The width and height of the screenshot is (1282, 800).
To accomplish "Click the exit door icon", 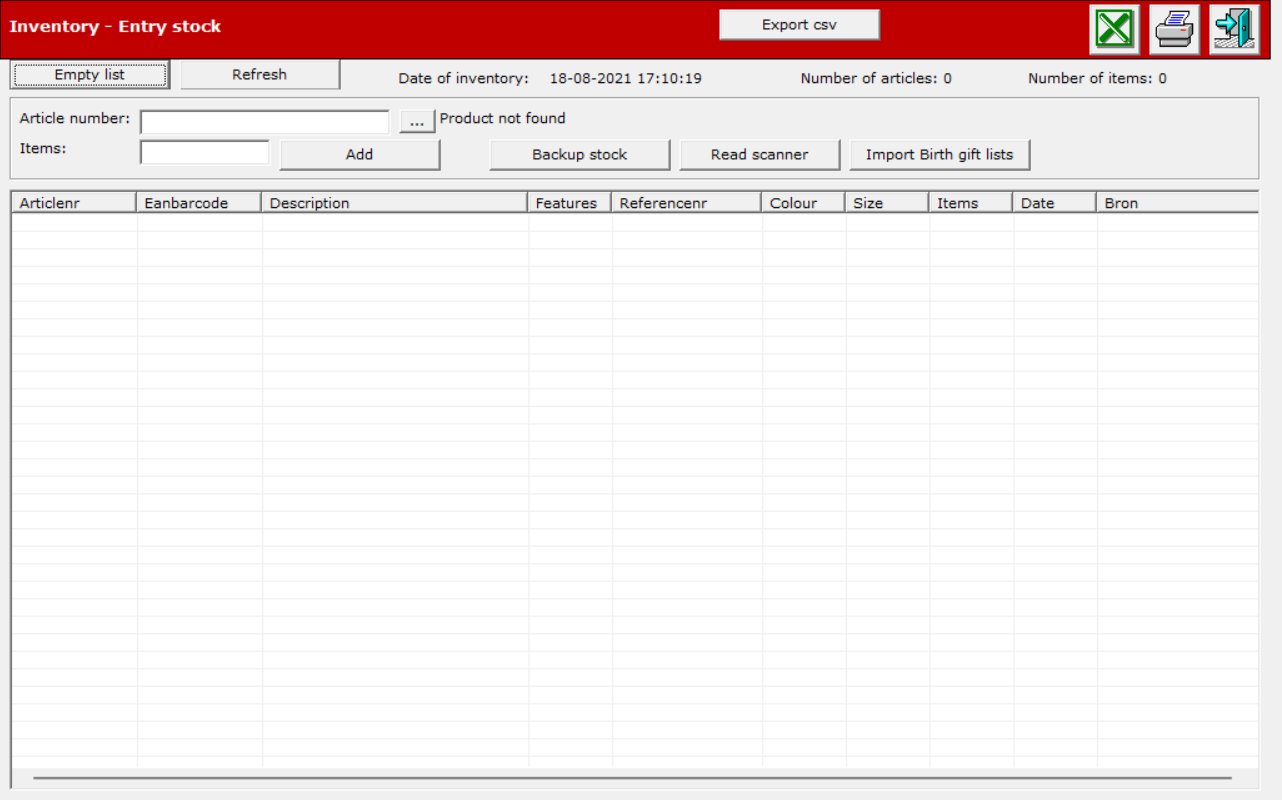I will 1234,29.
